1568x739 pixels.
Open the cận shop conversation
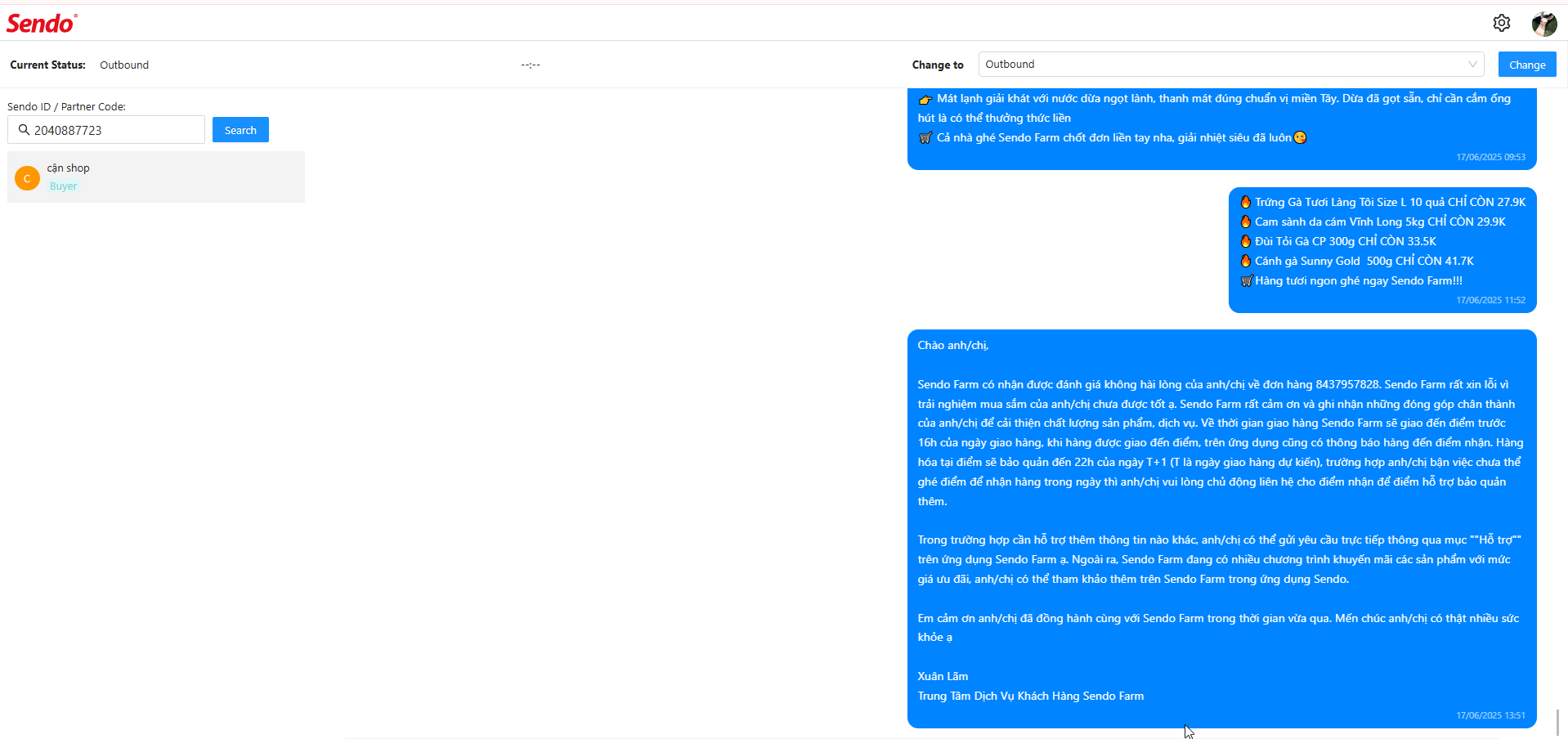coord(156,177)
